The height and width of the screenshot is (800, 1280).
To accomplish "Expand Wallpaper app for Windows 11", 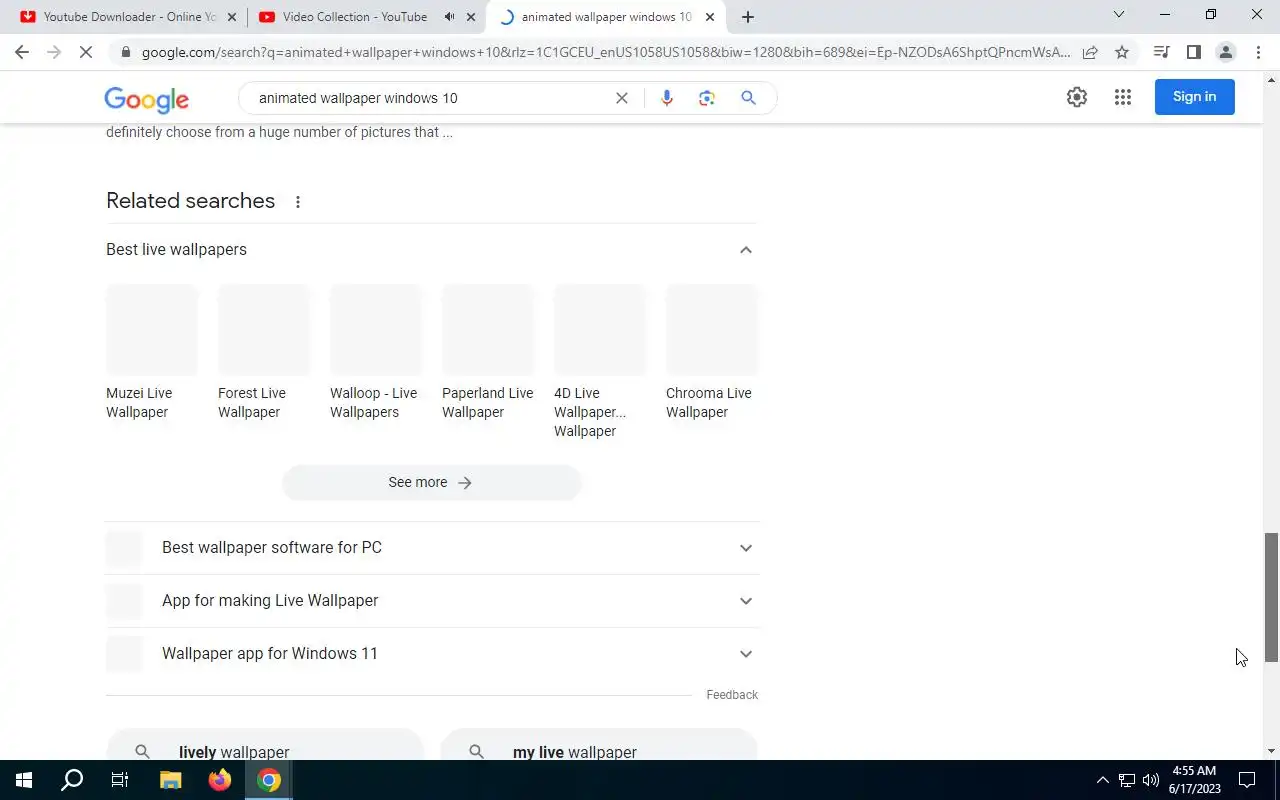I will (432, 654).
